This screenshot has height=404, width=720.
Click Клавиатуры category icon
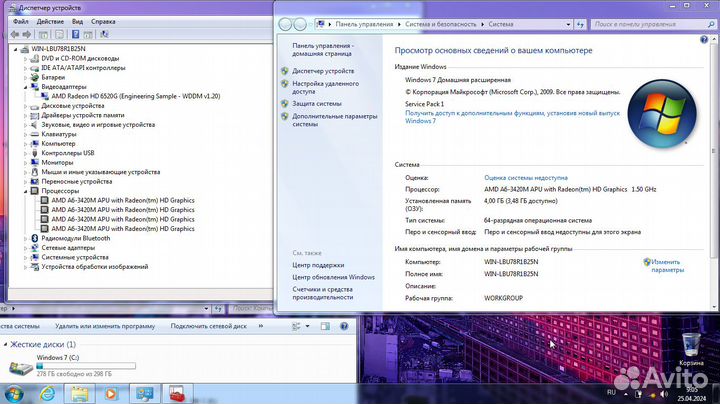pyautogui.click(x=34, y=135)
